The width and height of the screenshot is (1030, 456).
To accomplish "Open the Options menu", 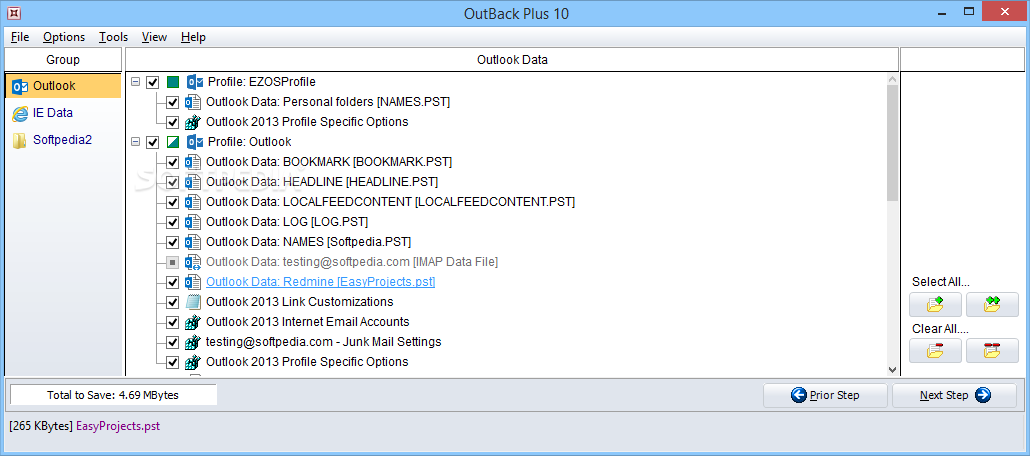I will (x=64, y=37).
